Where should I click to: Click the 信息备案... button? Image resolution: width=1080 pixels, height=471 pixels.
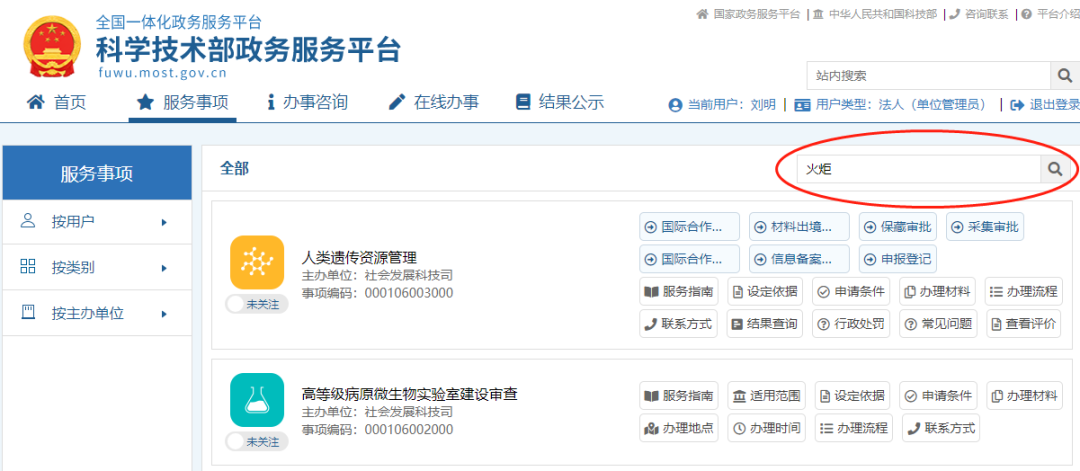click(x=800, y=259)
